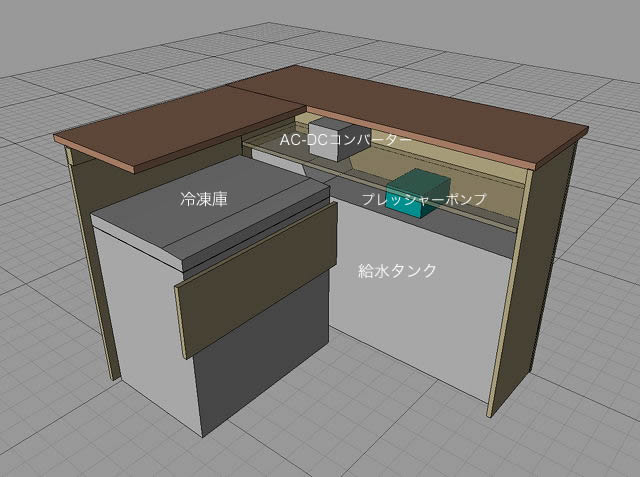This screenshot has width=640, height=477.
Task: Select the teal pressure pump box
Action: coord(418,193)
